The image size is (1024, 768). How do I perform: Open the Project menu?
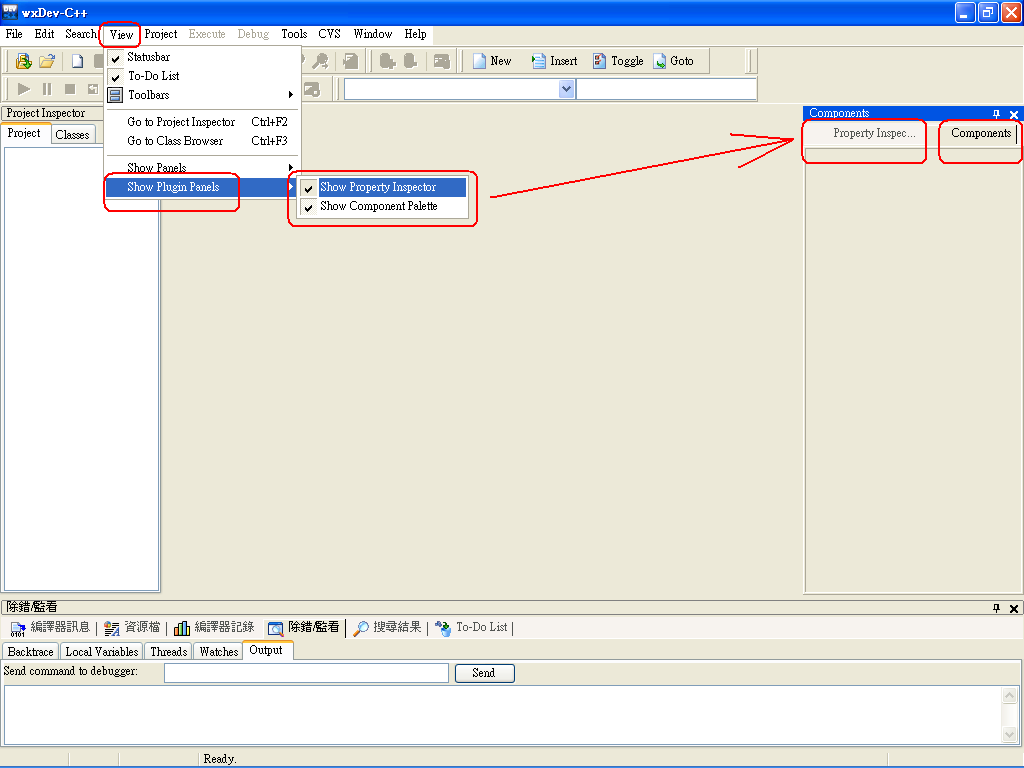click(161, 34)
